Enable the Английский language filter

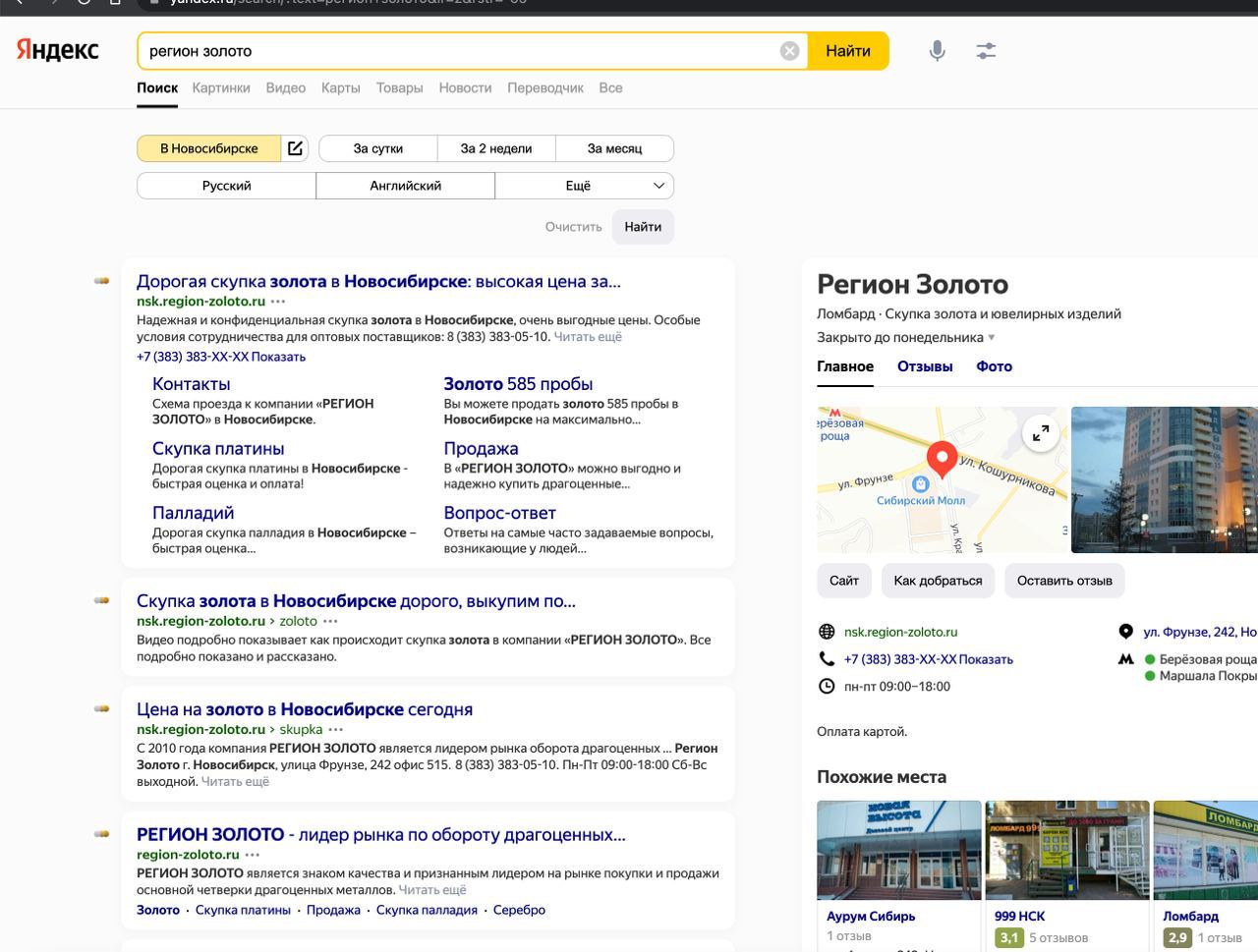coord(405,186)
